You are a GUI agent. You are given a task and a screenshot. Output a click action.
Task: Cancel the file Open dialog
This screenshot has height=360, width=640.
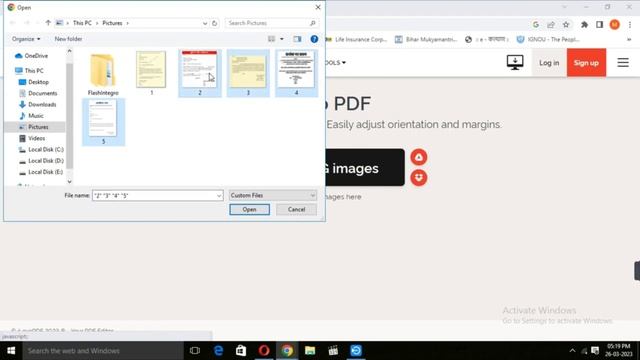[x=296, y=209]
